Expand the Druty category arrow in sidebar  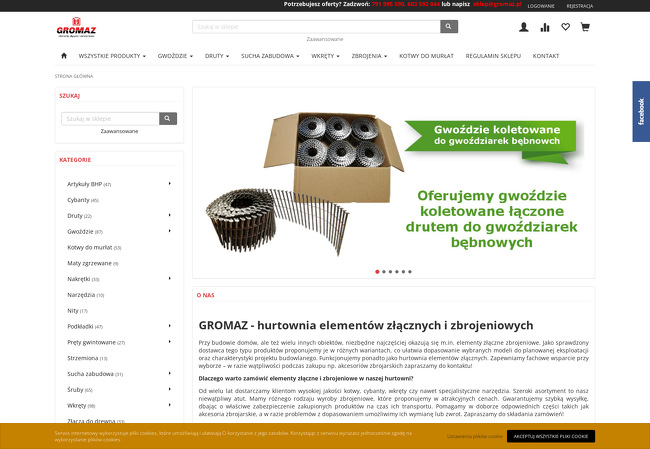[x=170, y=215]
